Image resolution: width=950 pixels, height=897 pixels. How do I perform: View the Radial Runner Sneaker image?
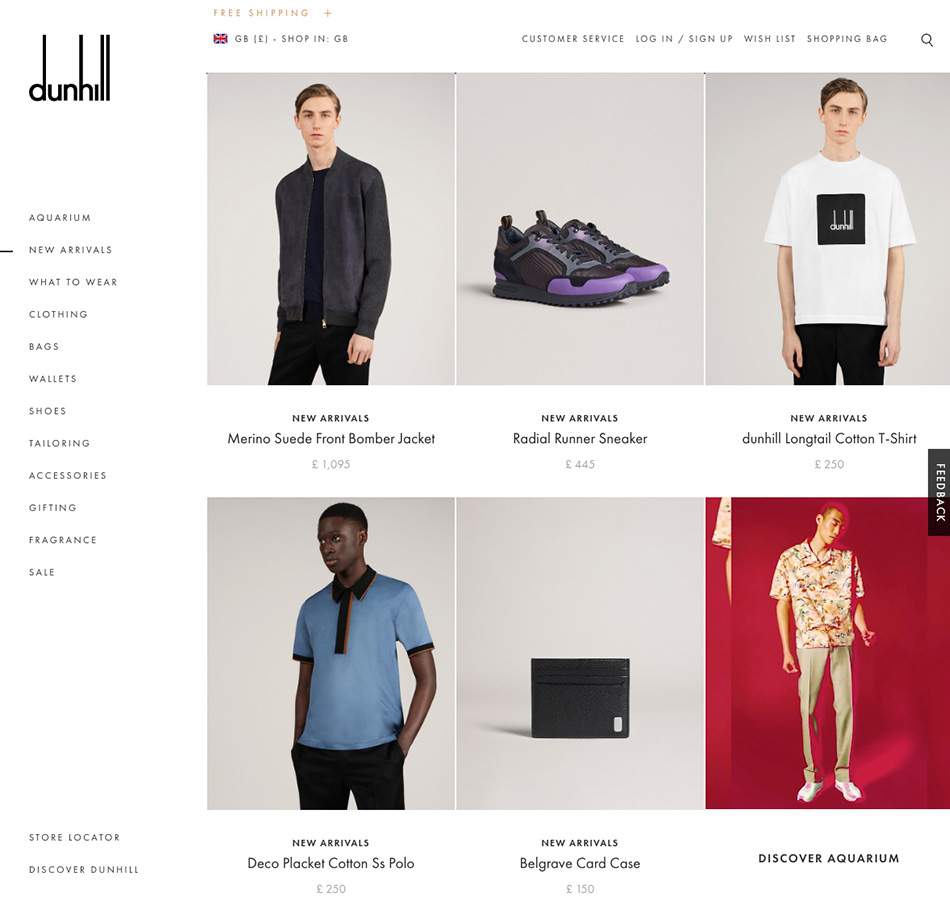click(x=580, y=229)
